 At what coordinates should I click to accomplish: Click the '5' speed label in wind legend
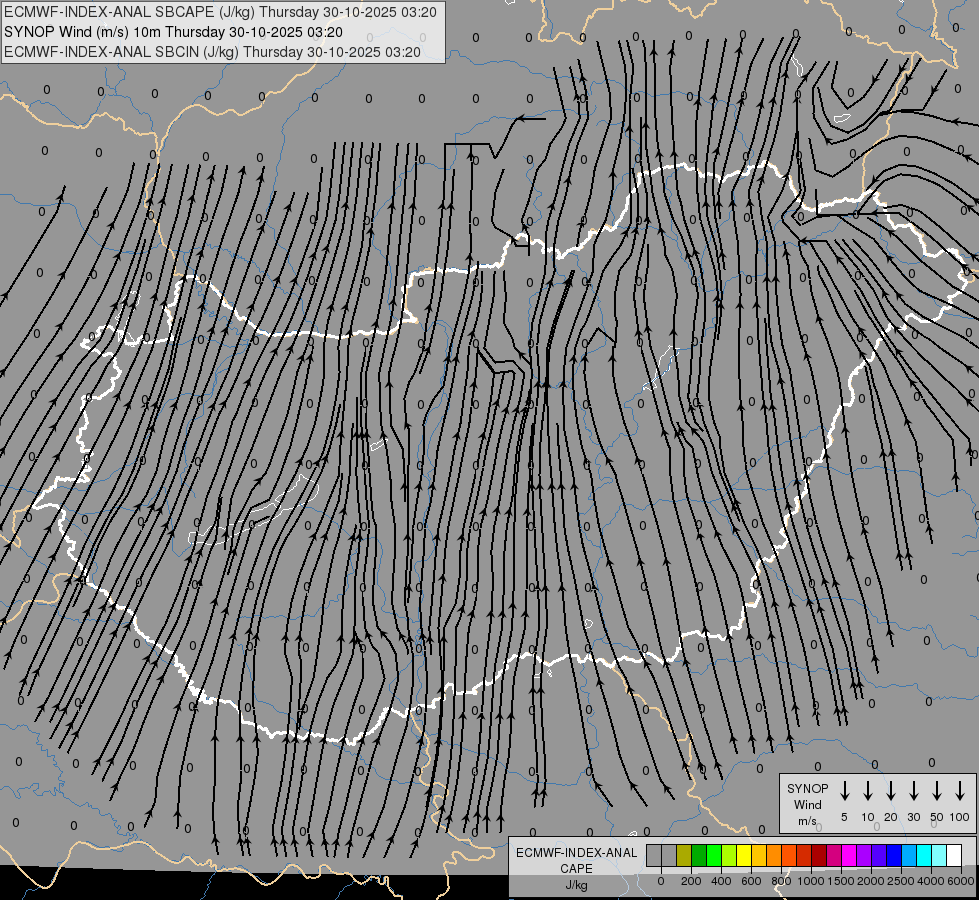pyautogui.click(x=844, y=817)
